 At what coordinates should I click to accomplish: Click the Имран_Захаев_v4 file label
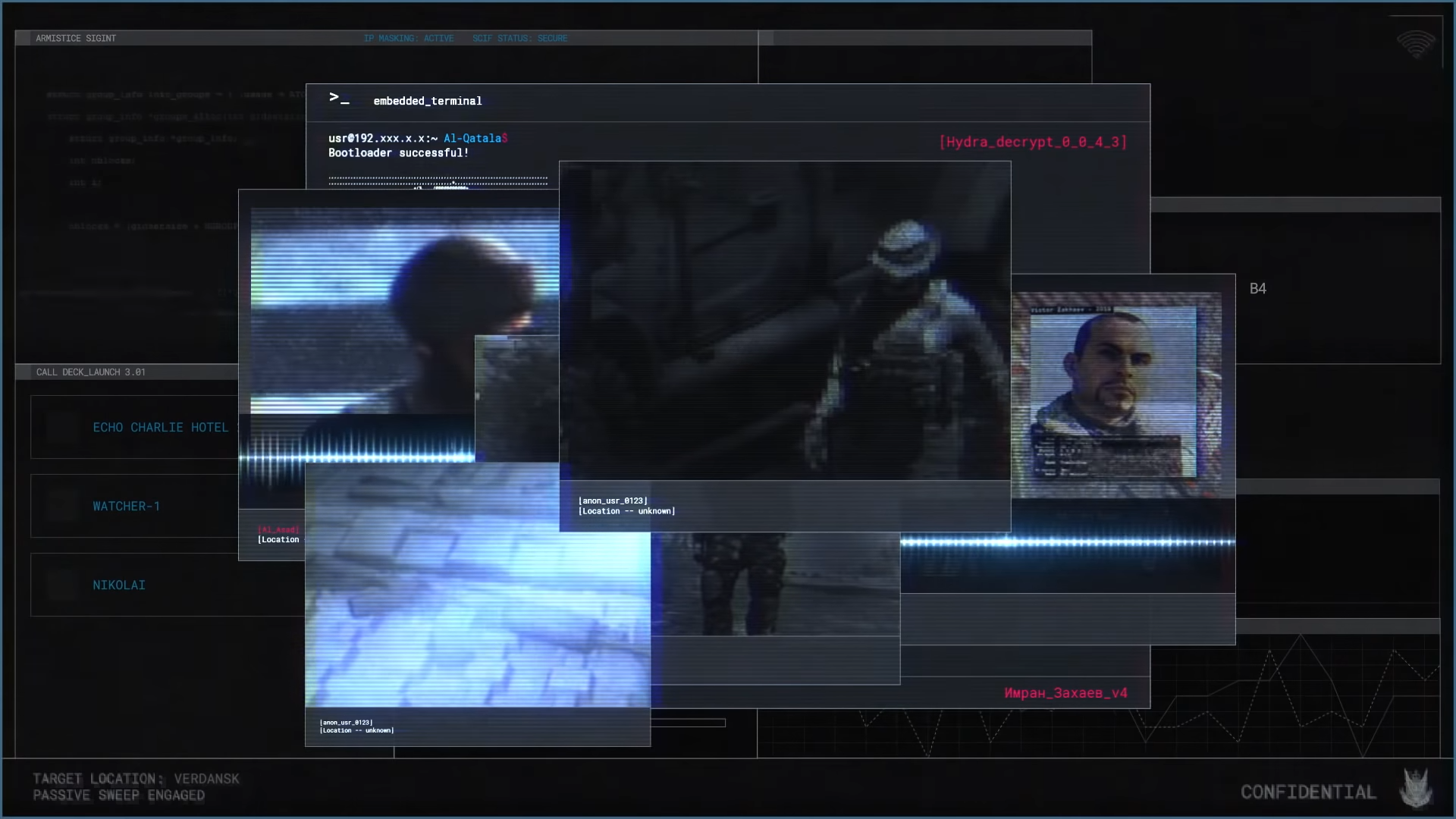pyautogui.click(x=1065, y=693)
